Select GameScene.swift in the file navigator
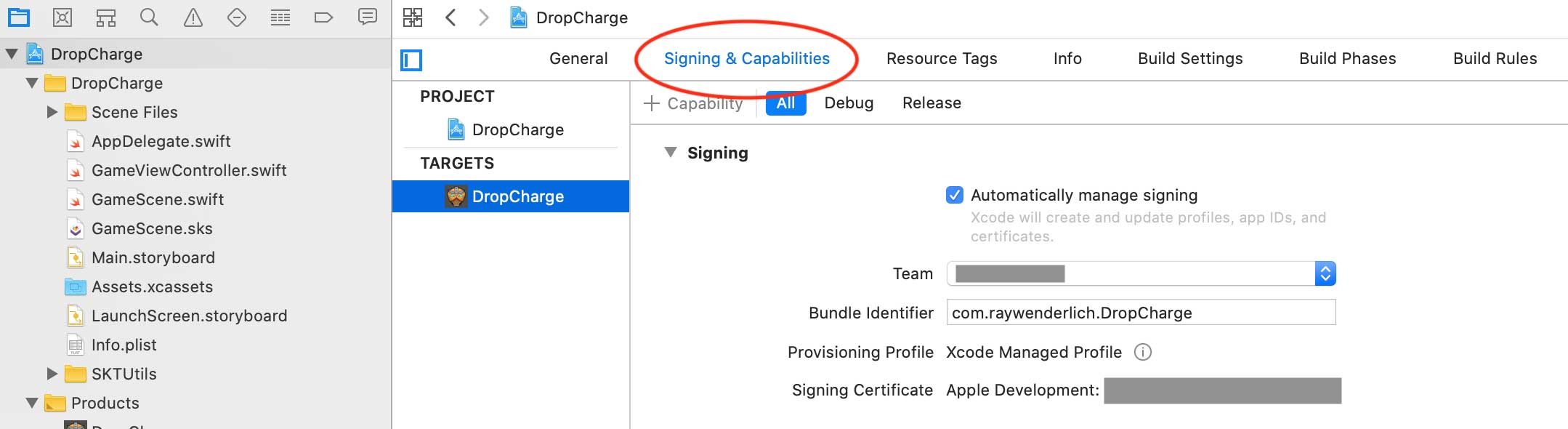 pos(157,199)
